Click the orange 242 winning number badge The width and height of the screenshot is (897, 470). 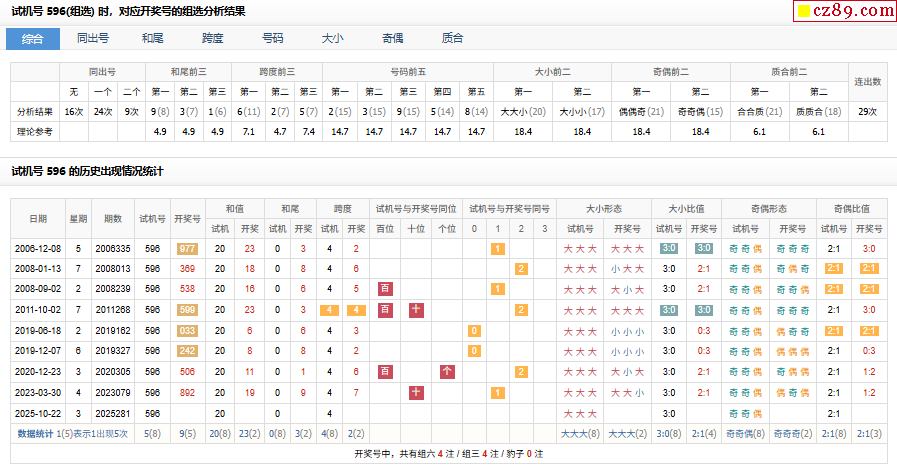(x=187, y=351)
